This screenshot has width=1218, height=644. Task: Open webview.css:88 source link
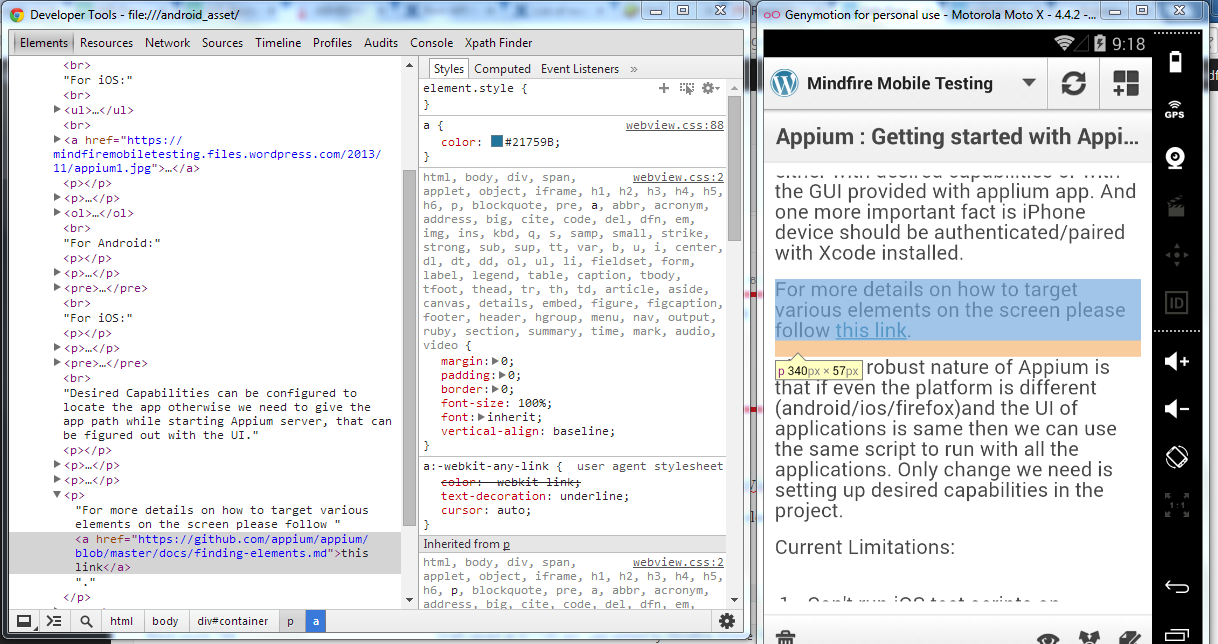click(675, 126)
